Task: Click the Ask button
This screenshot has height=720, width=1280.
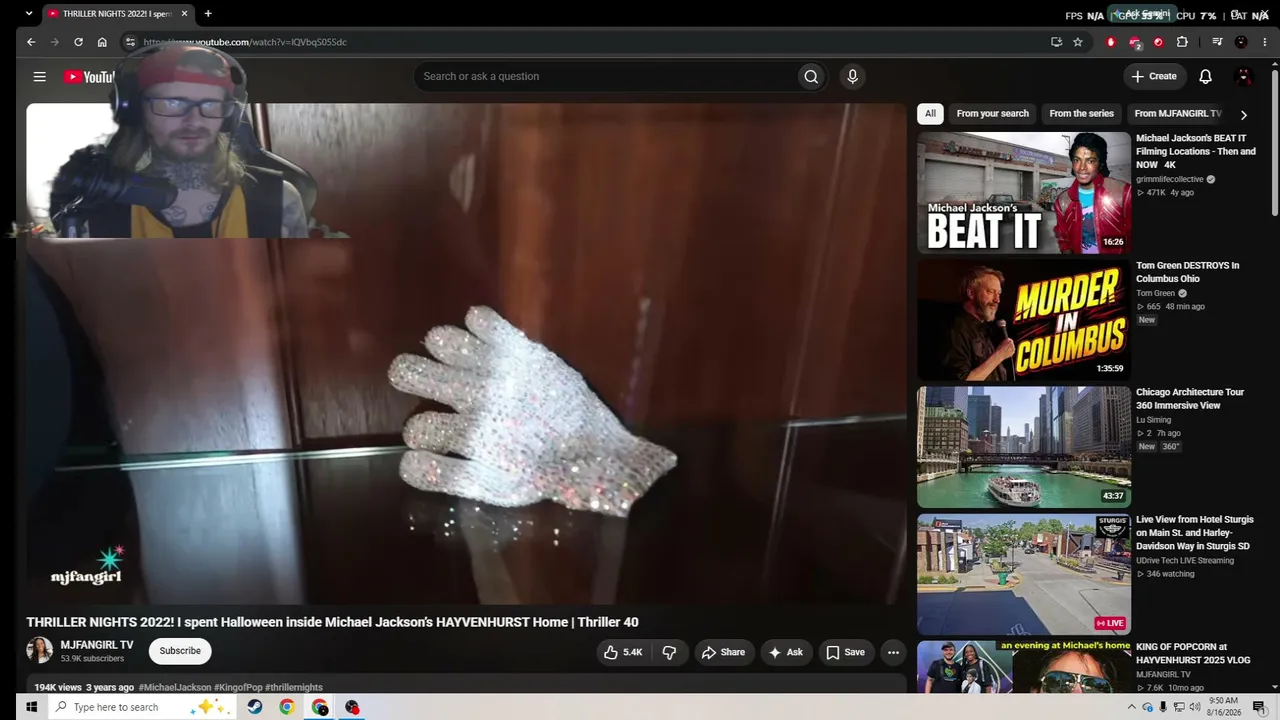Action: pyautogui.click(x=785, y=652)
